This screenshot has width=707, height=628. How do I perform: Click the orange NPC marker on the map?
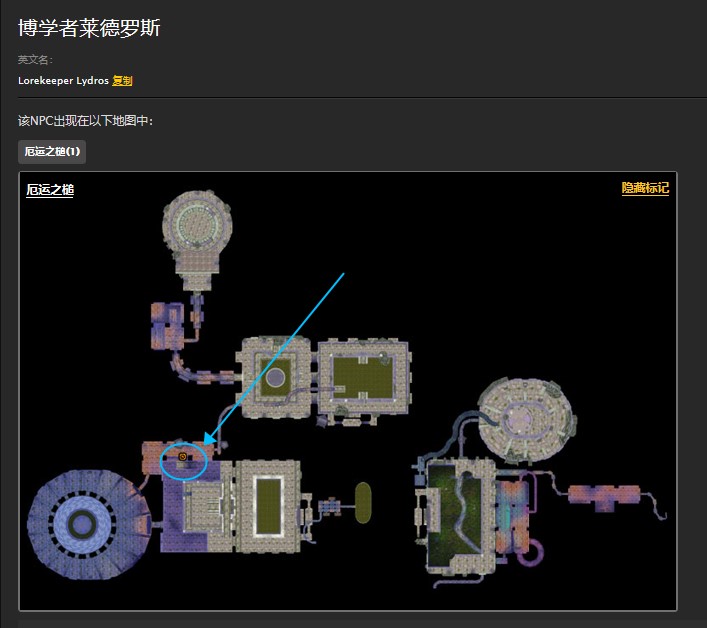tap(183, 457)
